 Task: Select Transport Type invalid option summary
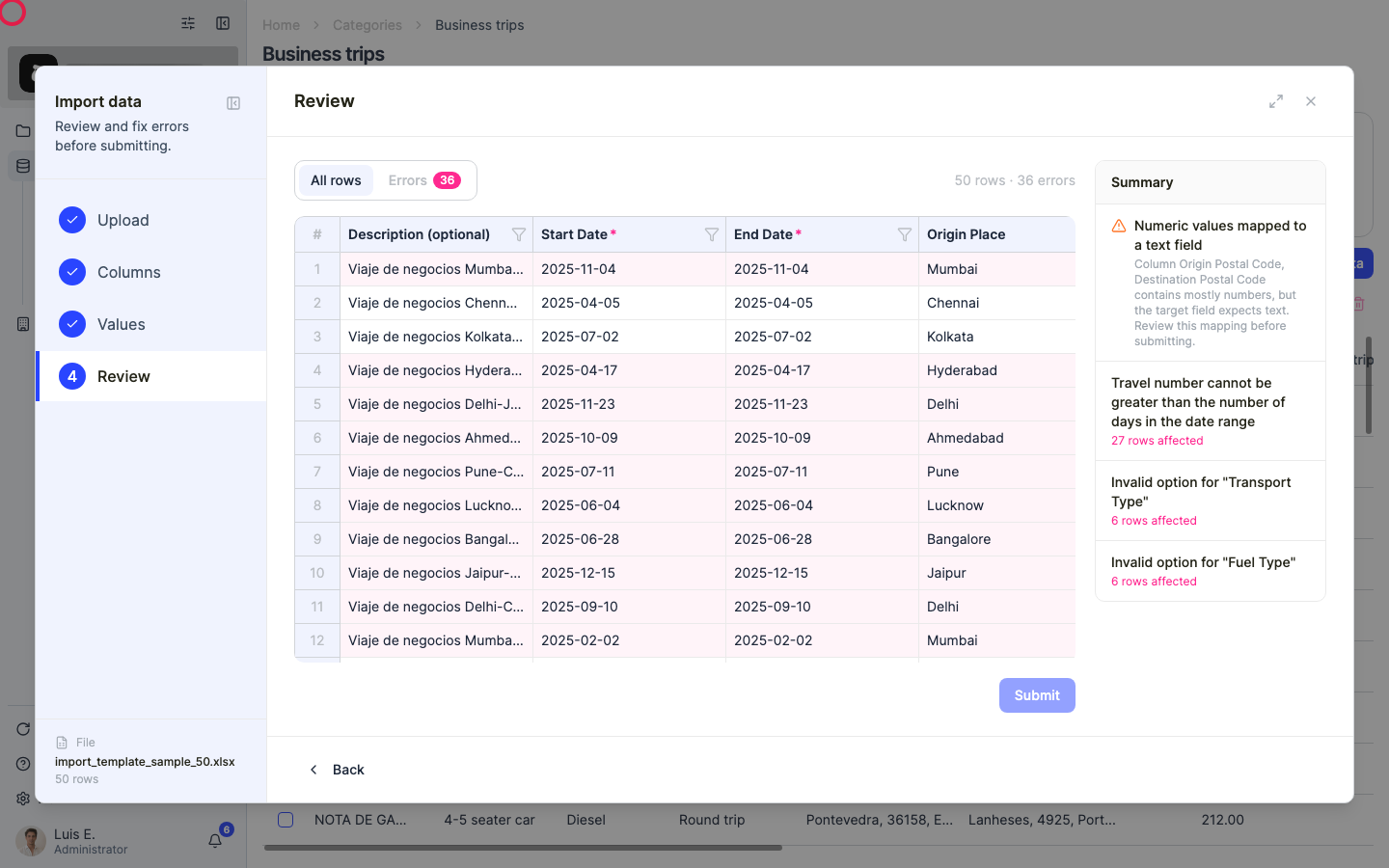tap(1211, 501)
